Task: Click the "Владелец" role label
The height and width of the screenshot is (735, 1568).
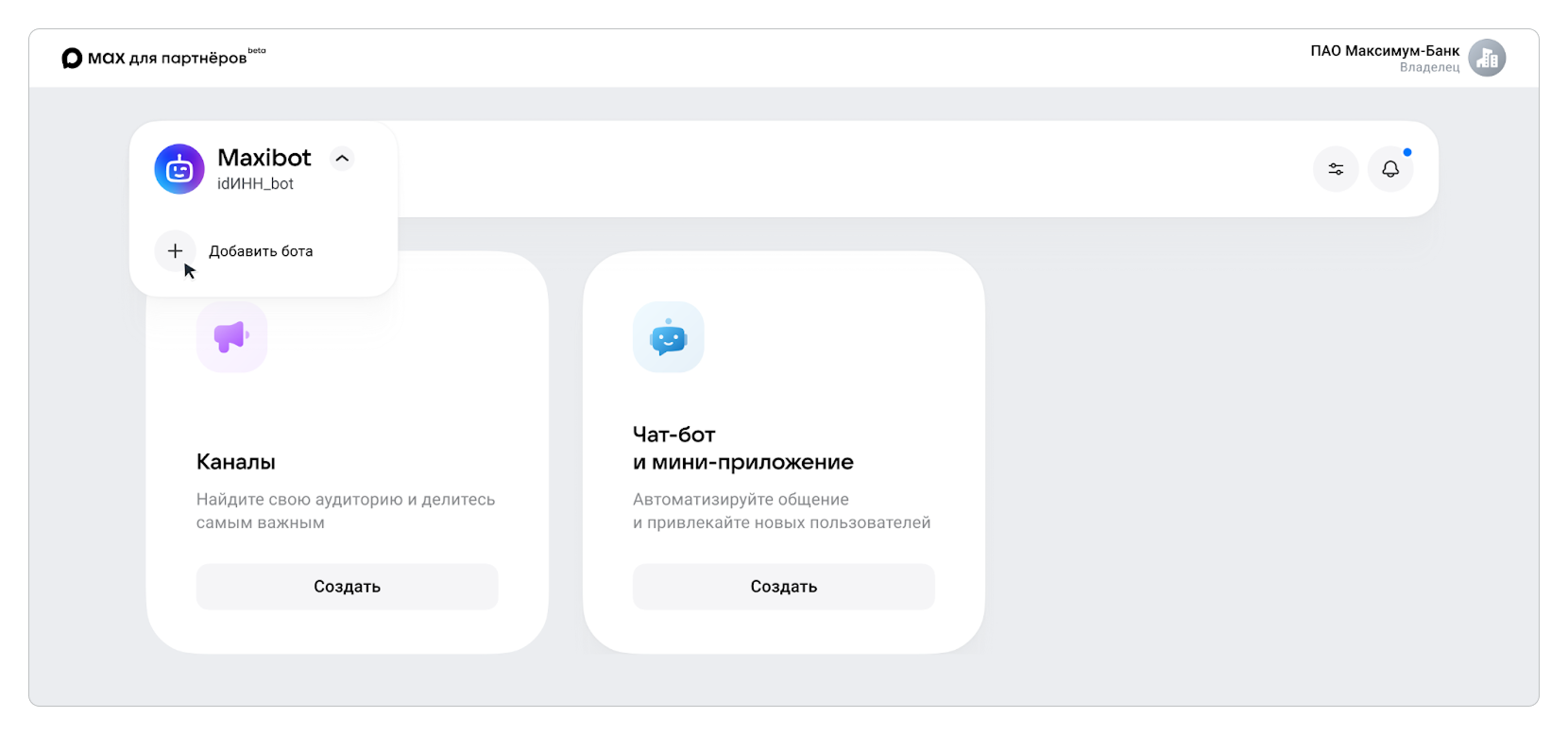Action: (1429, 68)
